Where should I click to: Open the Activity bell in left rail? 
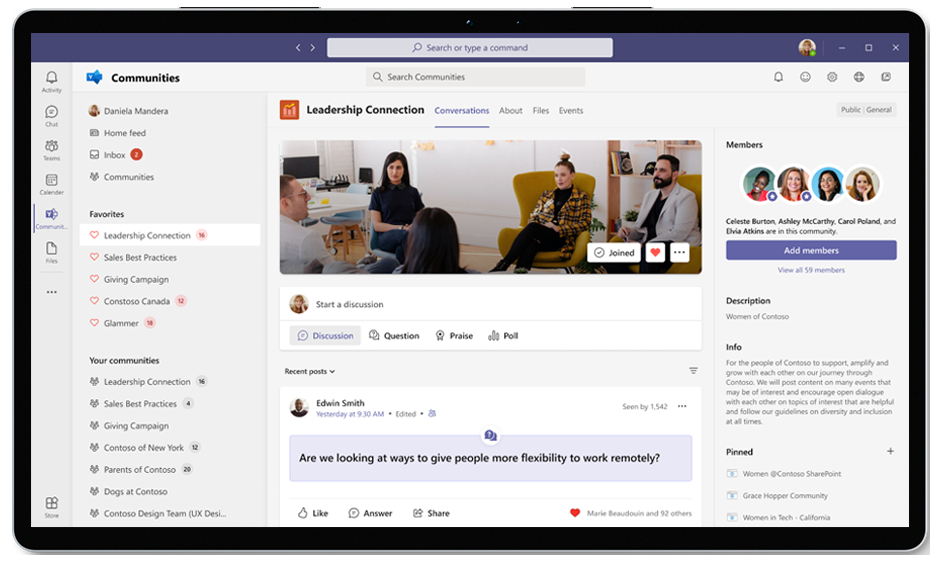click(51, 81)
